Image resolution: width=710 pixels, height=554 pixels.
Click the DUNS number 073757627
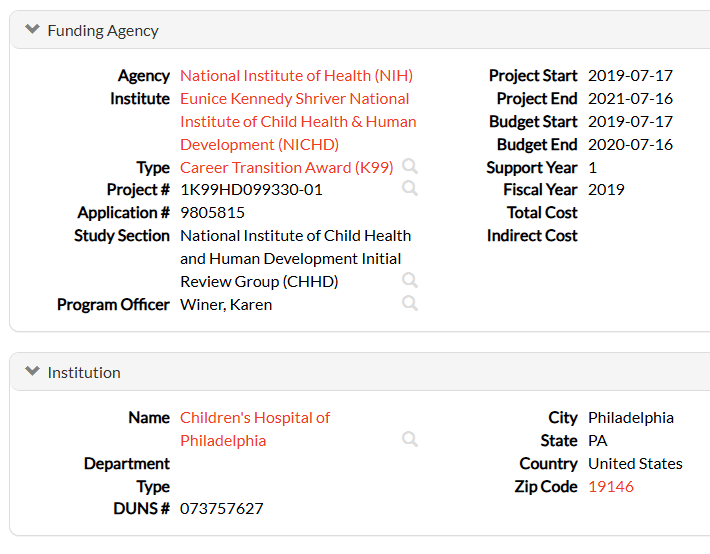[x=221, y=509]
